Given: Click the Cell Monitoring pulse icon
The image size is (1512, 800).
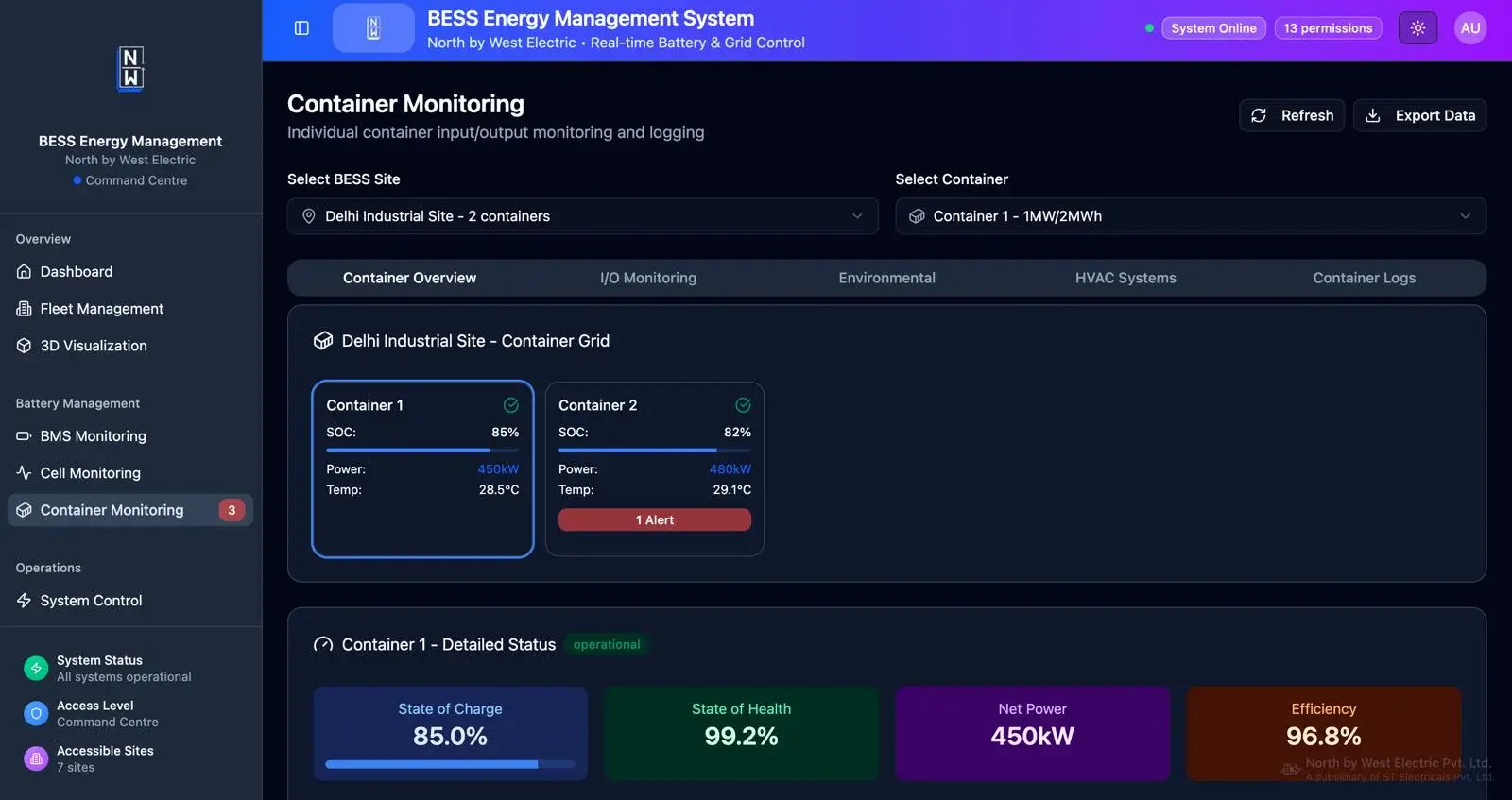Looking at the screenshot, I should 25,473.
